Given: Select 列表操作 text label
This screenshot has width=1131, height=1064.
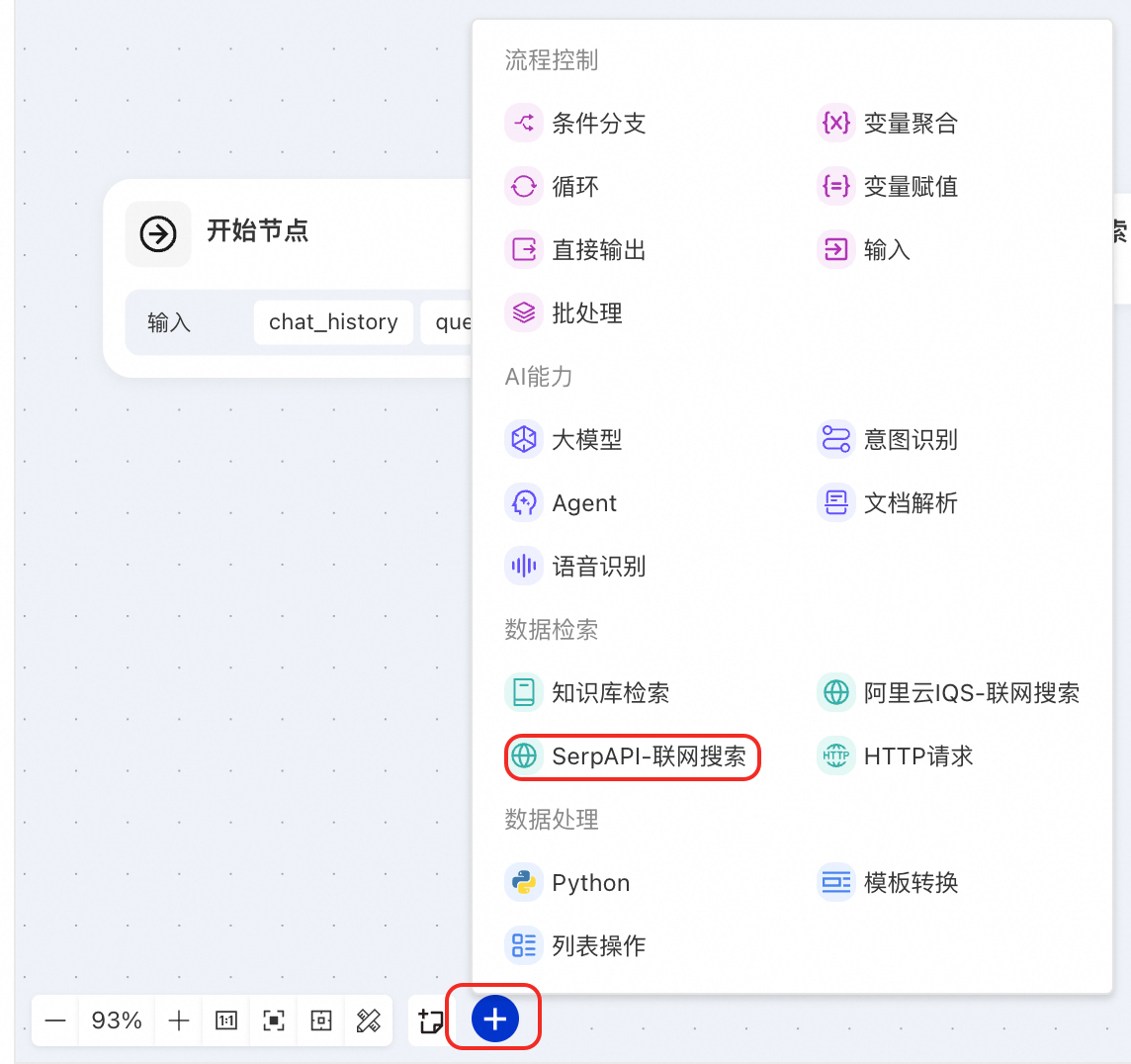Looking at the screenshot, I should (x=599, y=945).
